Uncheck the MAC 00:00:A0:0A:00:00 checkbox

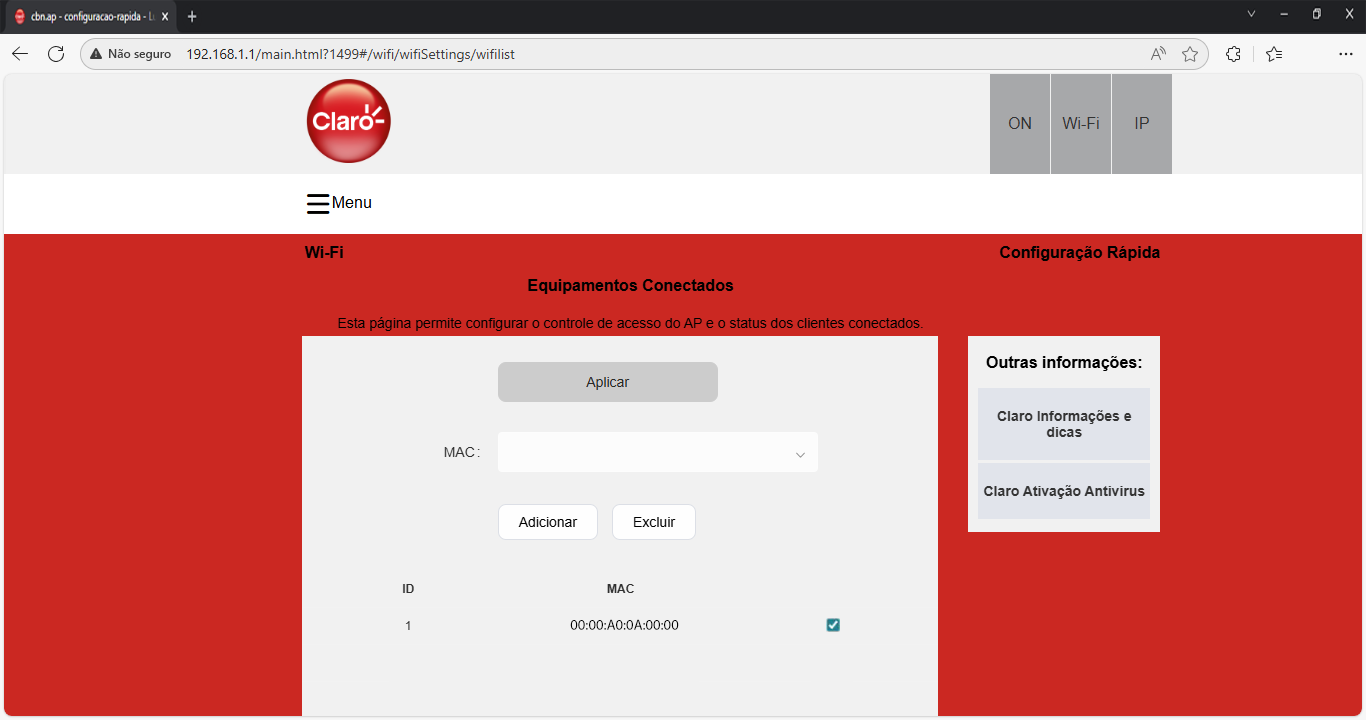pyautogui.click(x=833, y=625)
